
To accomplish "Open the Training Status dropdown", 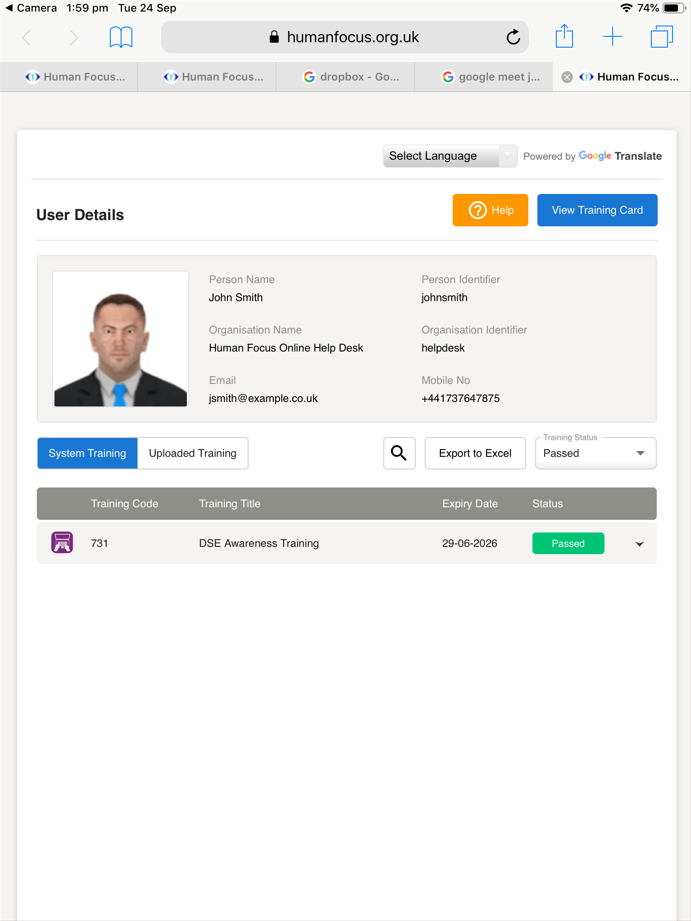I will click(595, 453).
